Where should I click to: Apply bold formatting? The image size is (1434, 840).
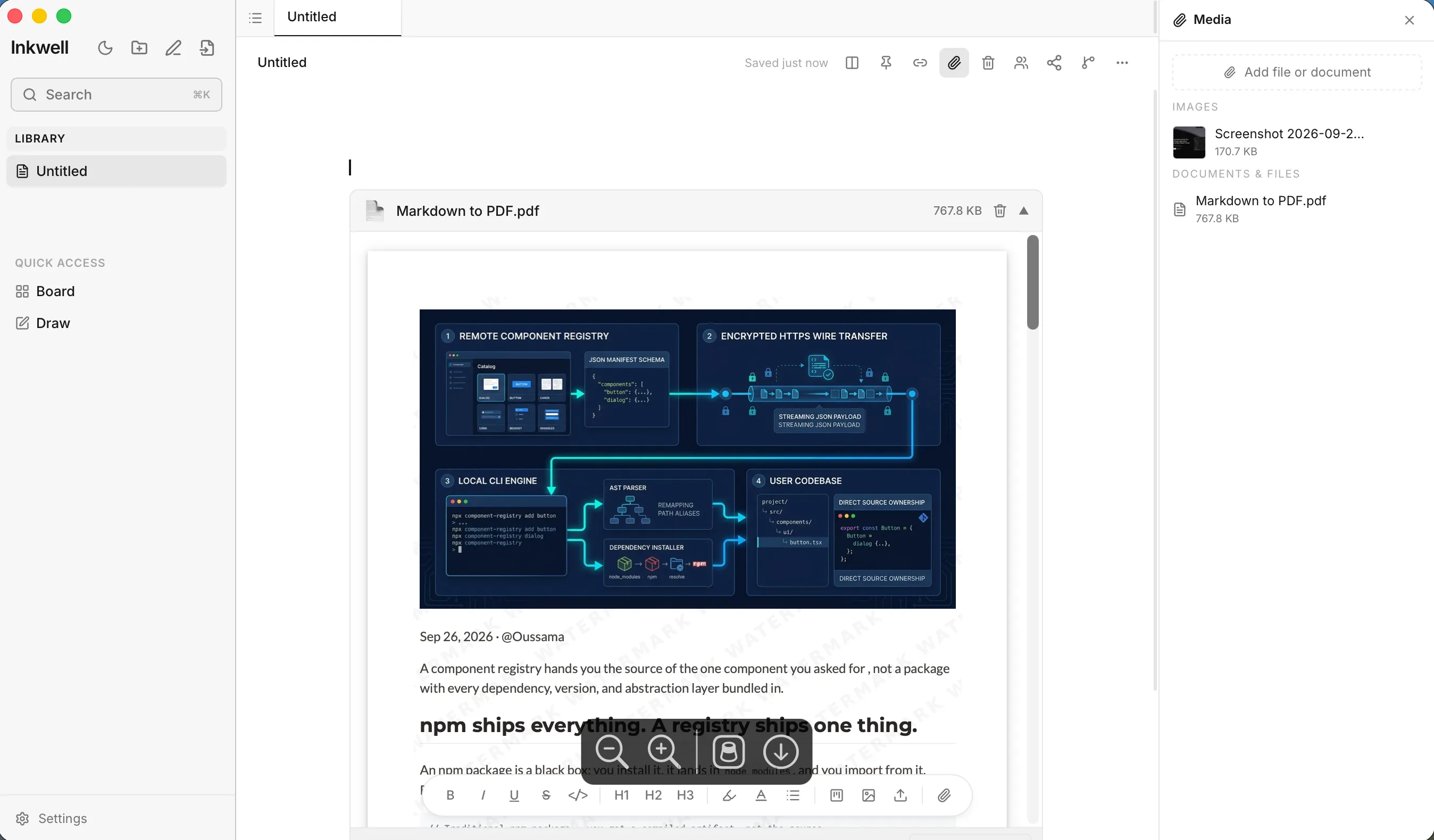[x=450, y=795]
